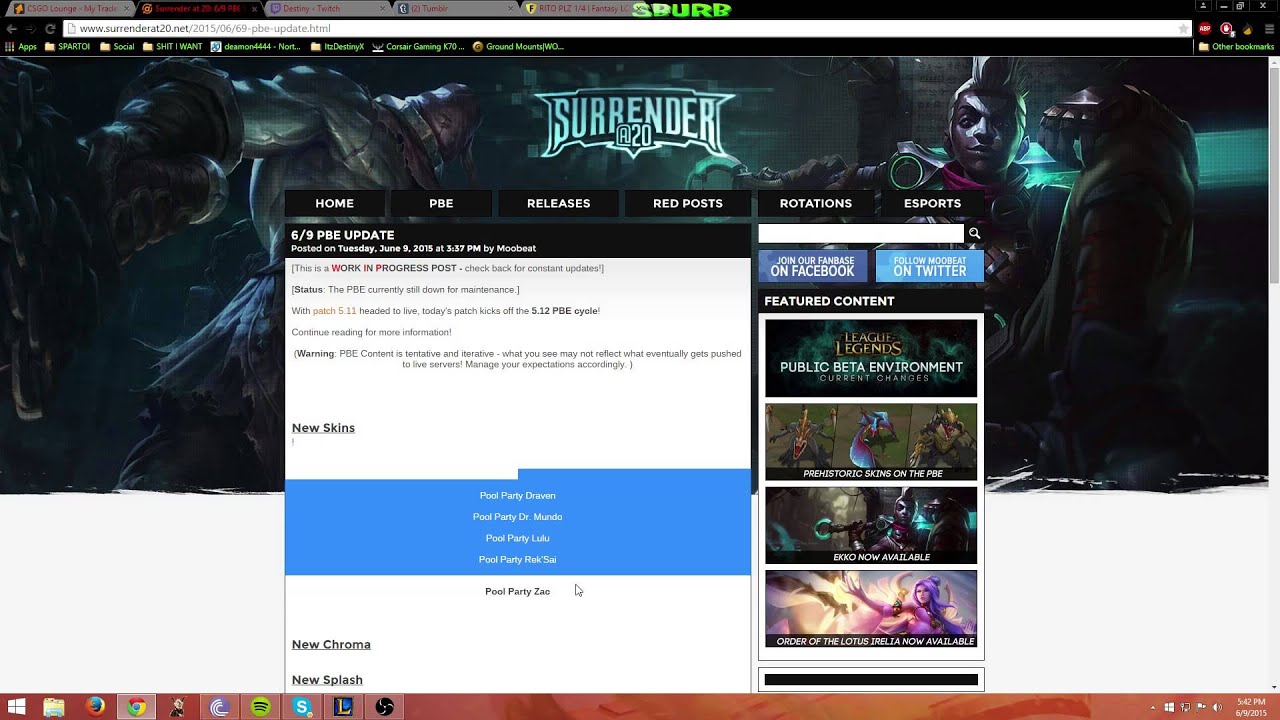Click Join Our Fanbase on Facebook button
The image size is (1280, 720).
tap(812, 266)
